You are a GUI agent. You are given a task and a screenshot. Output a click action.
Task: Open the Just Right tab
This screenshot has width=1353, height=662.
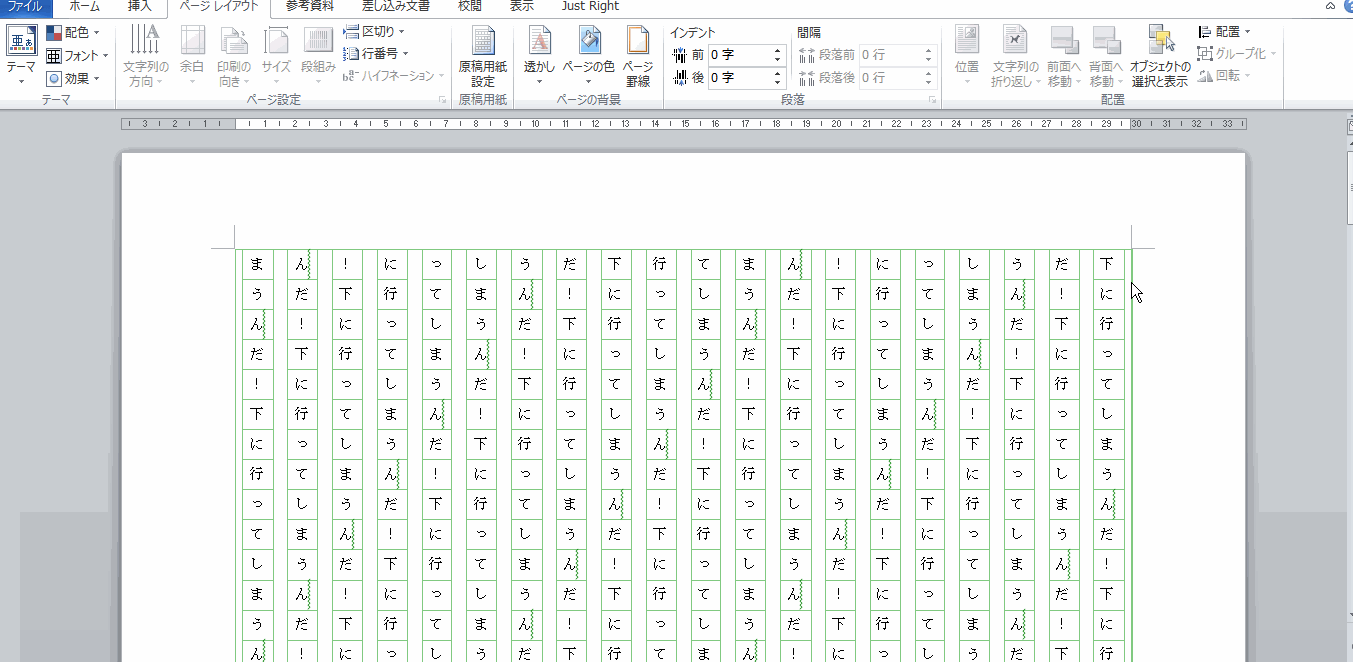590,6
